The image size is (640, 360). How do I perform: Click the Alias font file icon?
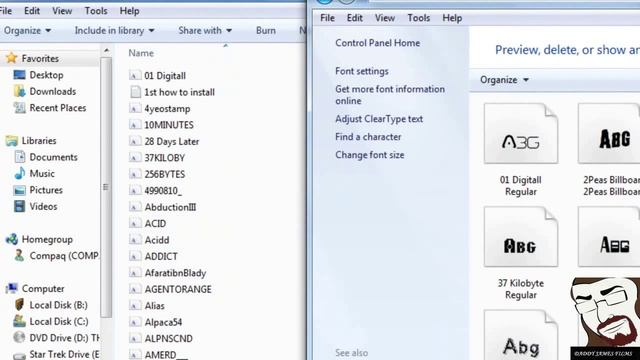135,305
